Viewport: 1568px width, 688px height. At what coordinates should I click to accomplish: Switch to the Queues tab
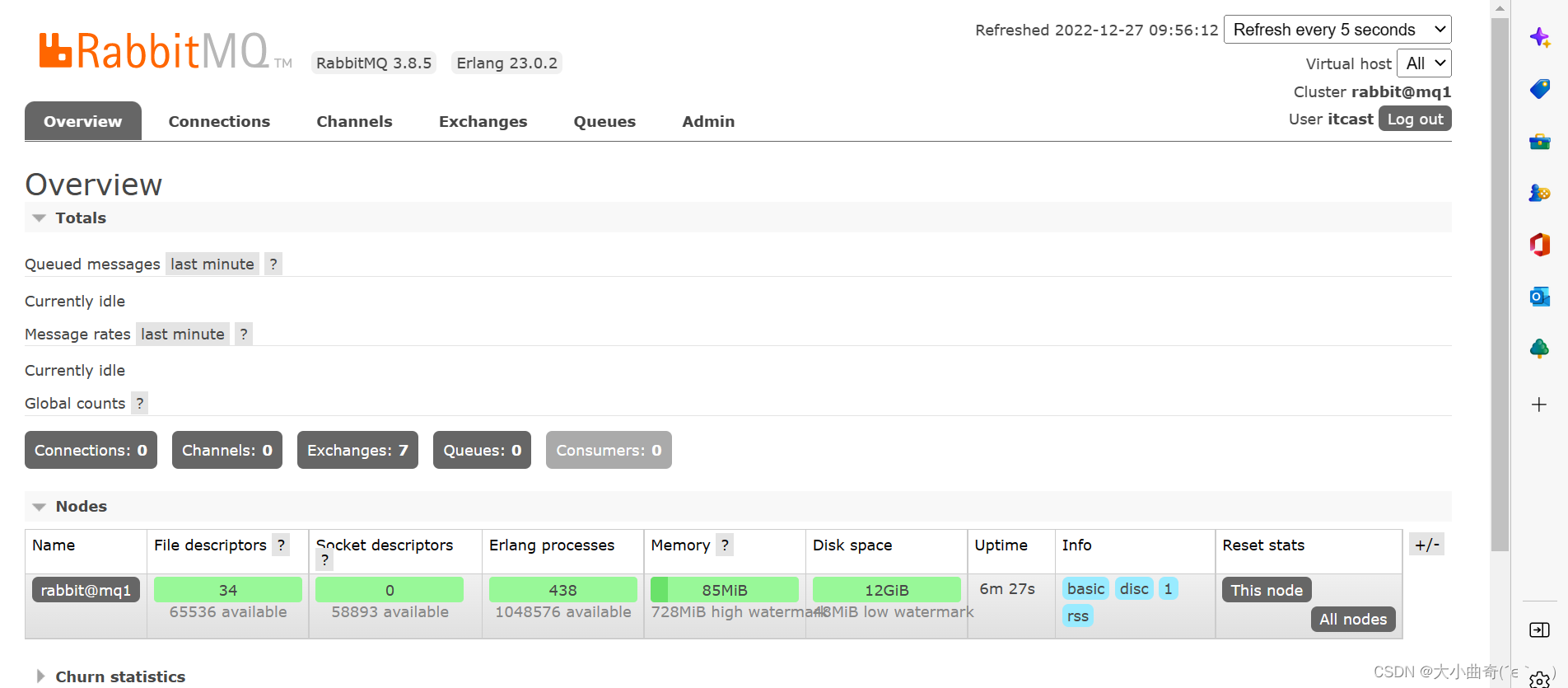[604, 121]
